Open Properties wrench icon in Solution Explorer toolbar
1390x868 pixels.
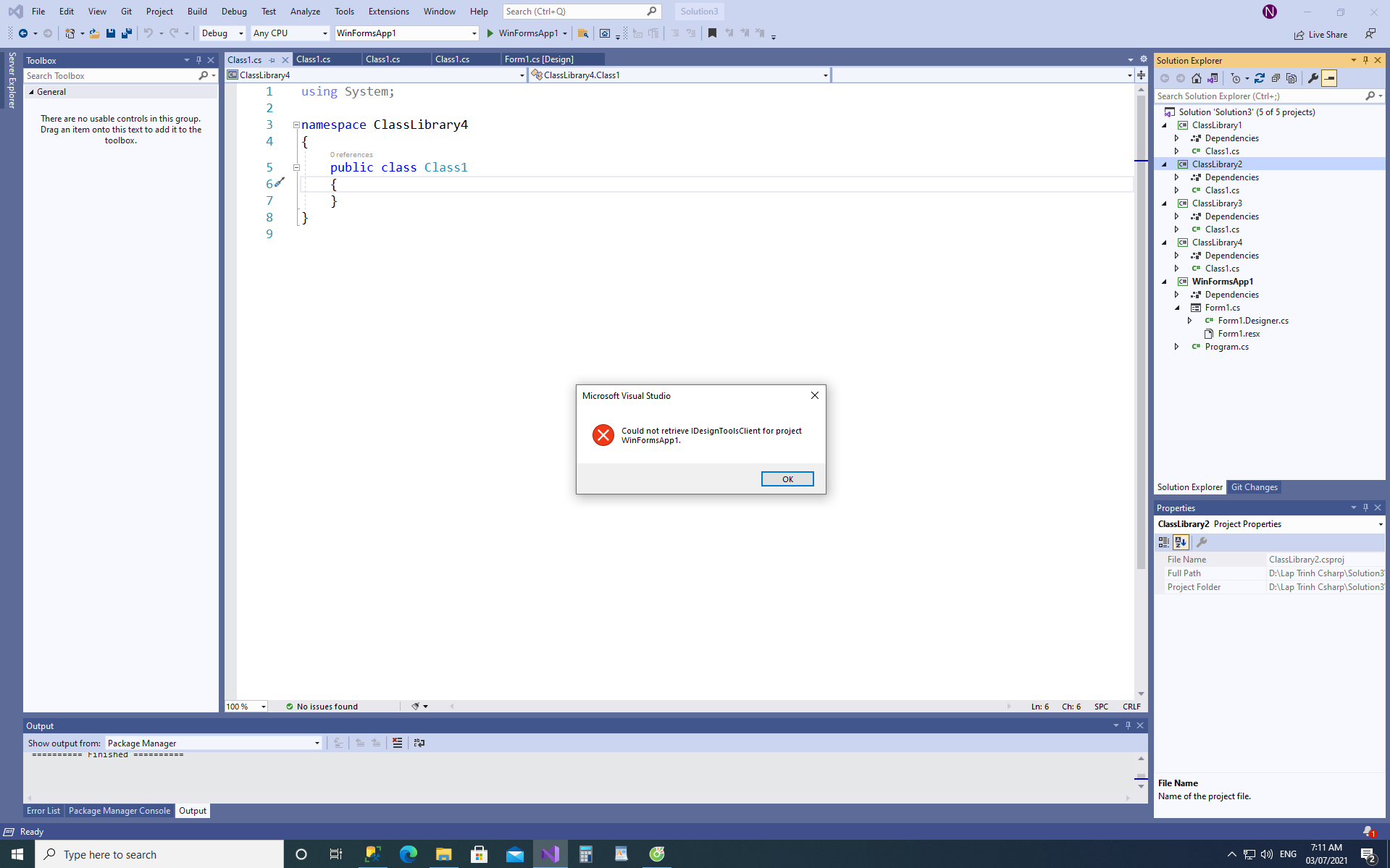tap(1313, 78)
